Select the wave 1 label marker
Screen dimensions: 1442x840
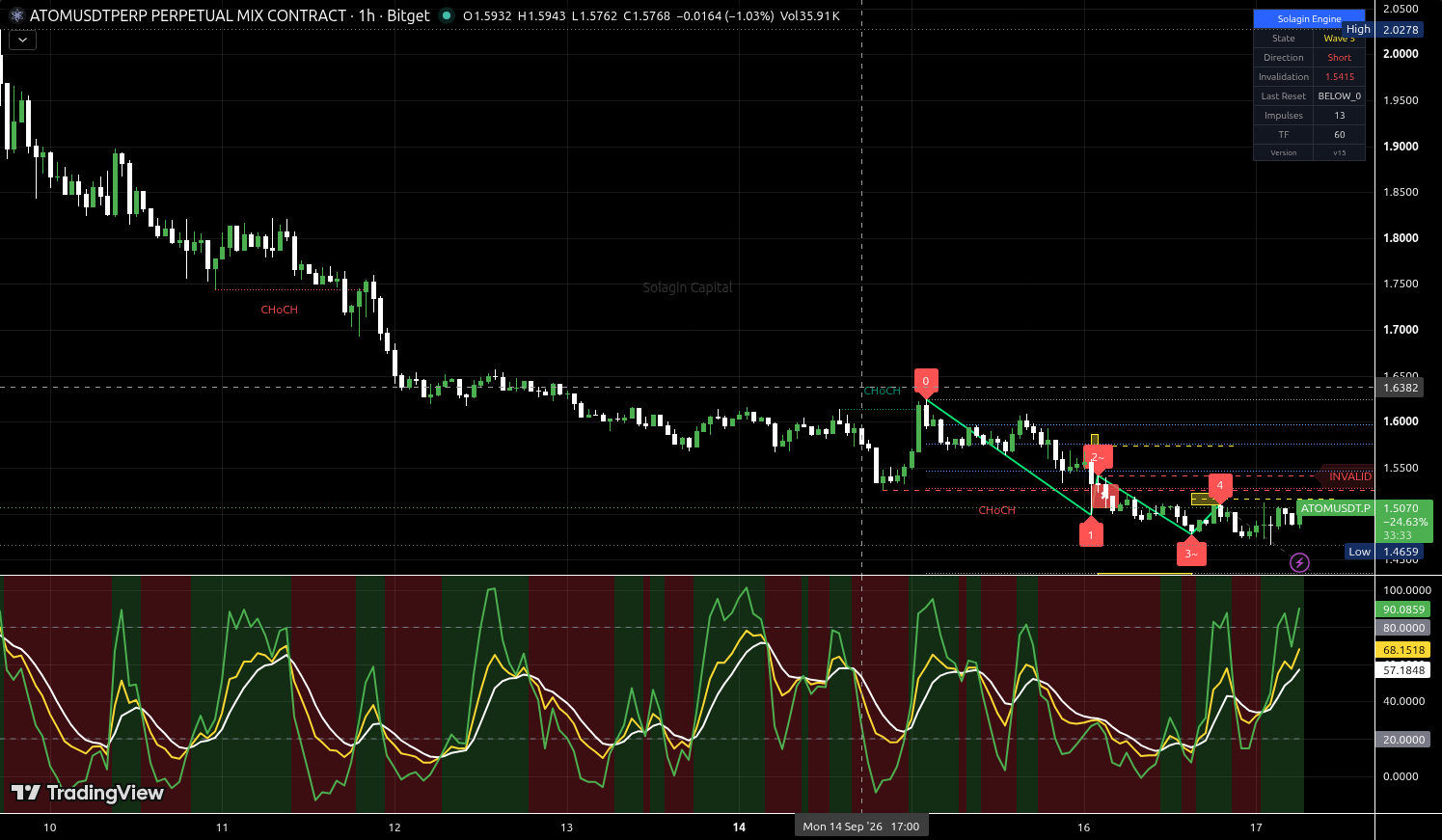1091,533
